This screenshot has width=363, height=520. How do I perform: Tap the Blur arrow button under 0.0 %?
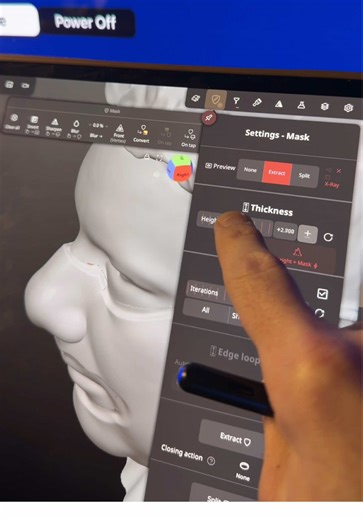click(96, 136)
